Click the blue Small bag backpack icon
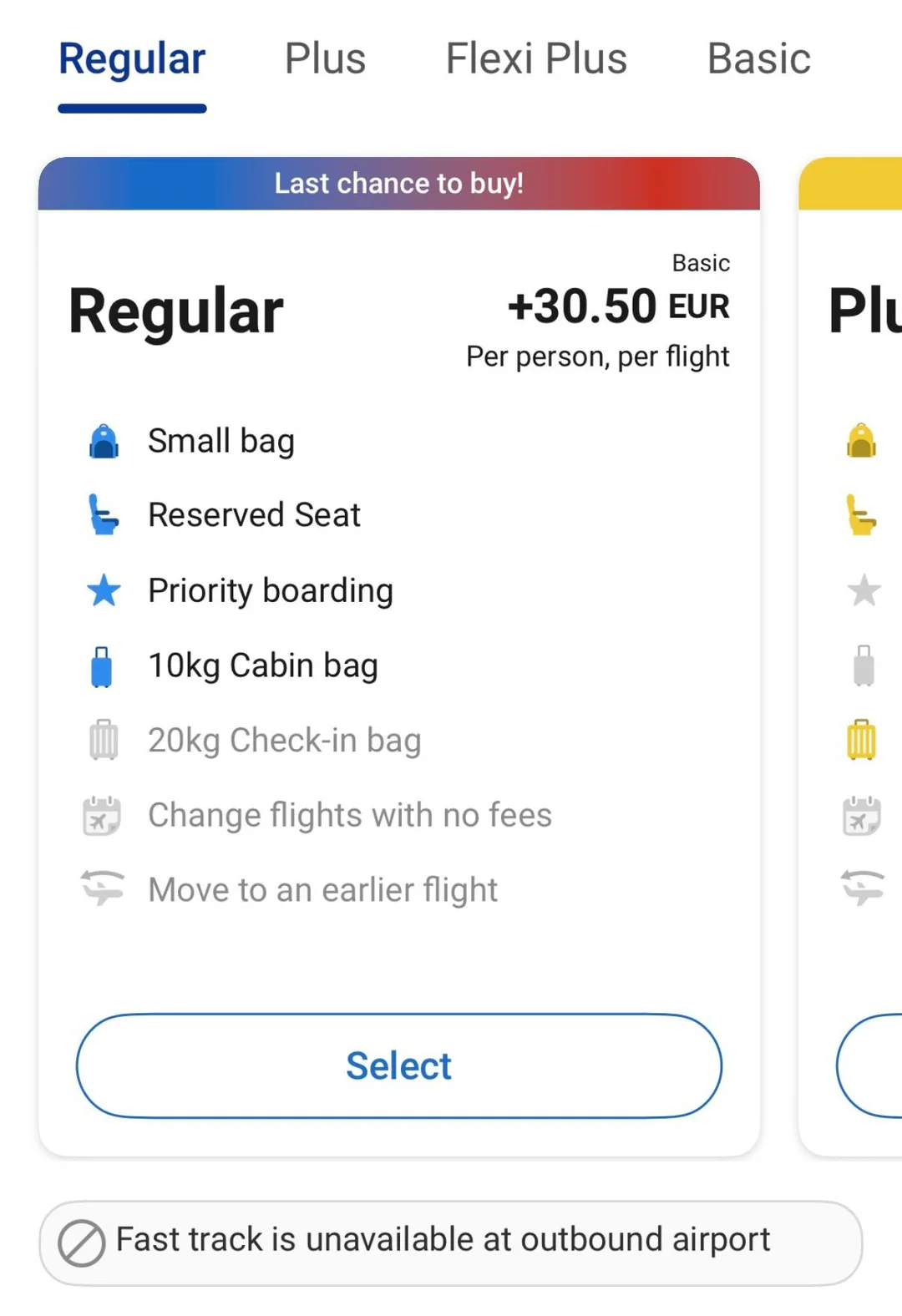902x1316 pixels. tap(104, 442)
